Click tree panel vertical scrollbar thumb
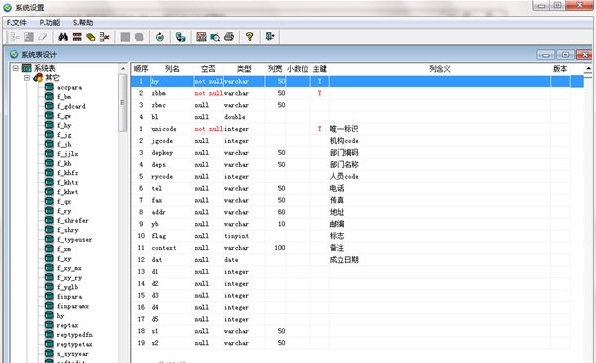The image size is (596, 363). point(122,103)
